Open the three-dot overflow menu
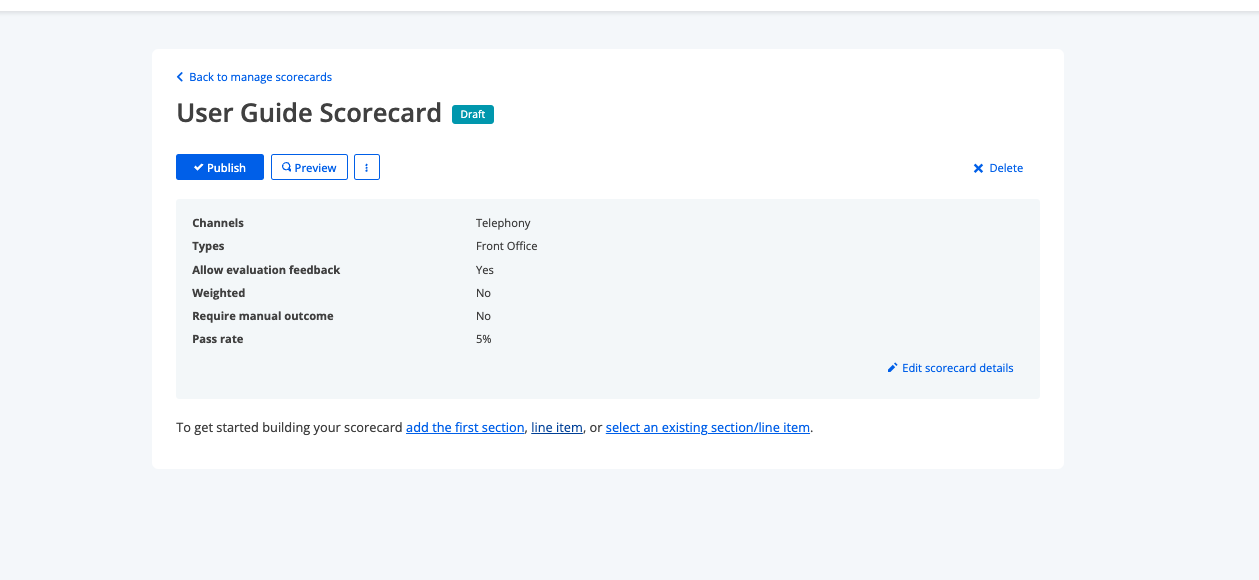 pyautogui.click(x=367, y=167)
